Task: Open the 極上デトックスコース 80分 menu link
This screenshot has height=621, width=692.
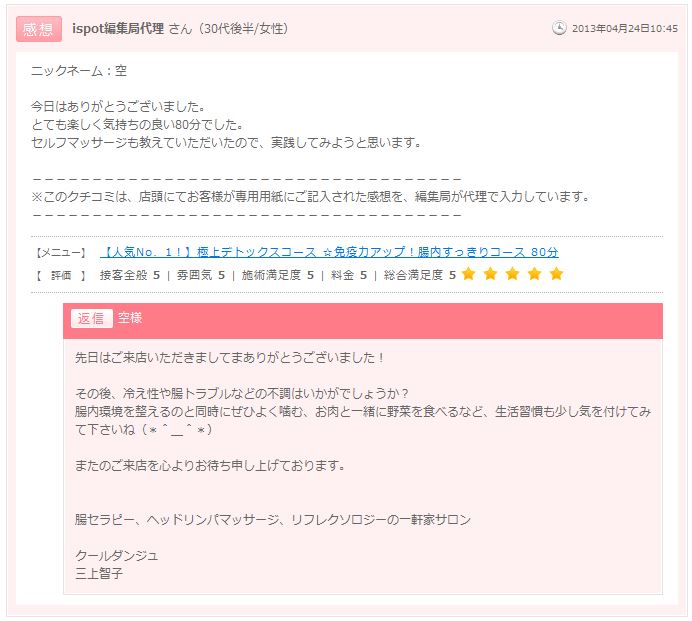Action: click(x=329, y=252)
